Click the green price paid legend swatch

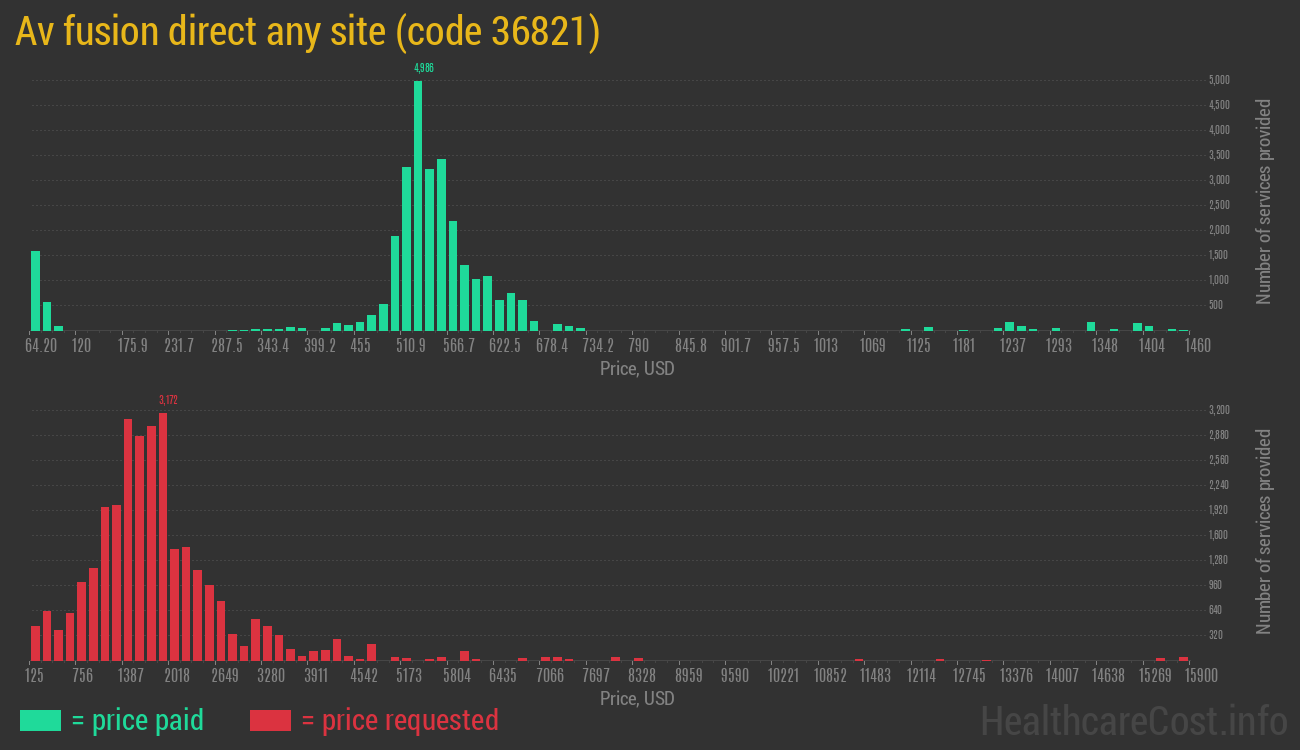pyautogui.click(x=40, y=720)
